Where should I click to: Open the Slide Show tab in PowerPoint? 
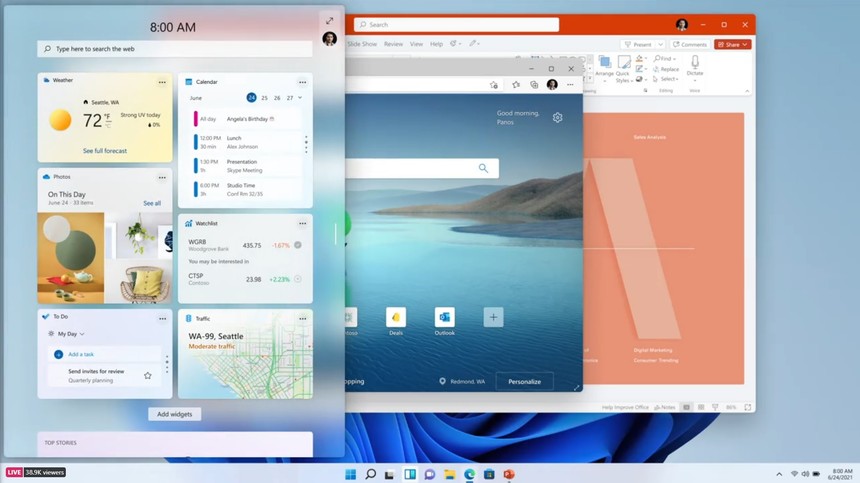(362, 44)
